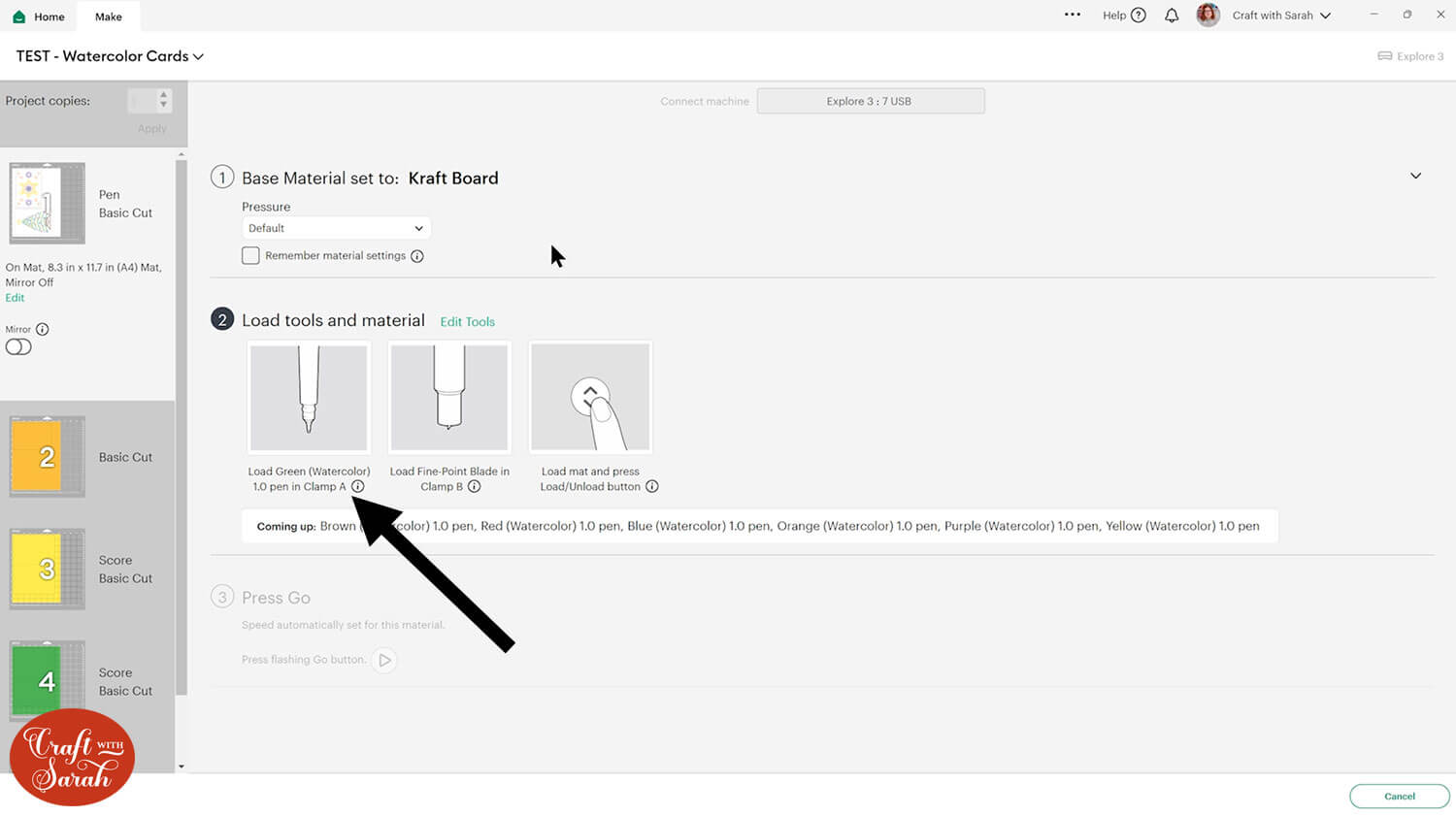
Task: Click the Press Go step heading
Action: pos(276,598)
